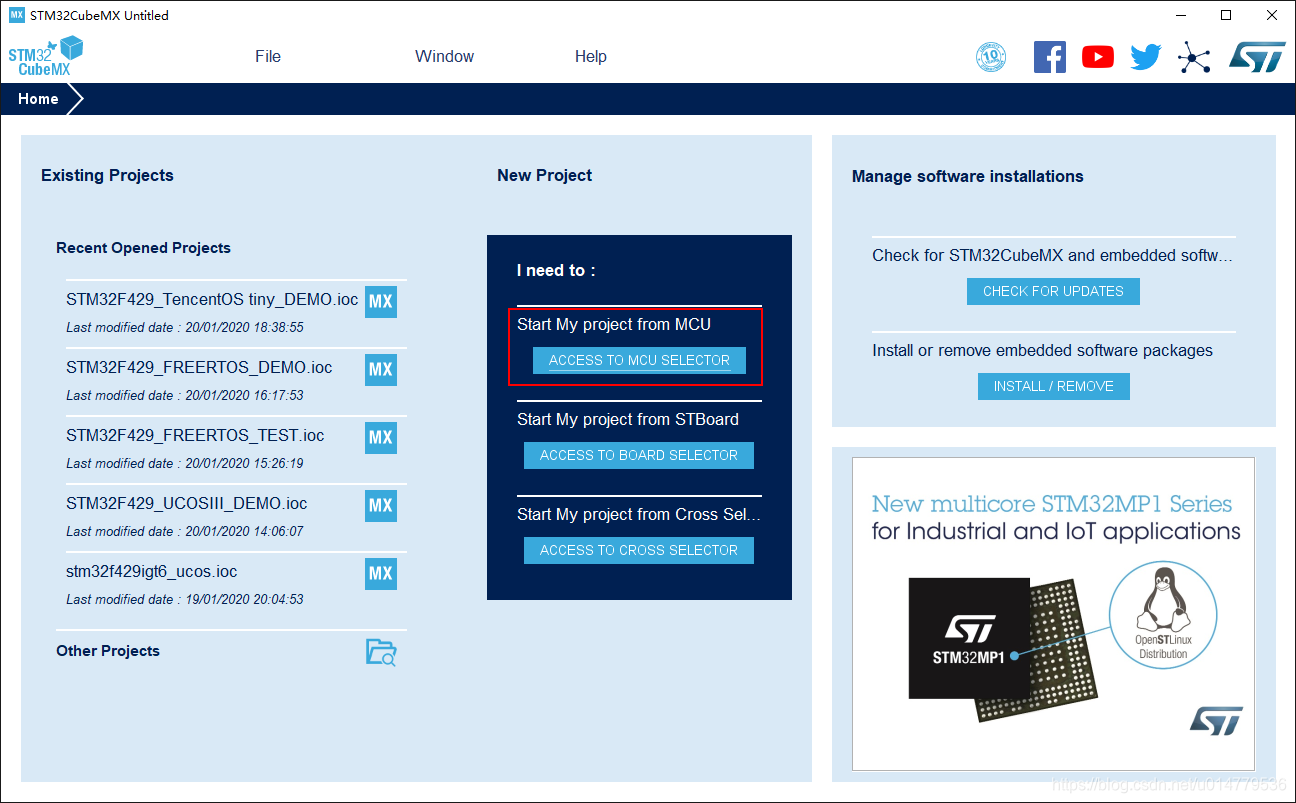This screenshot has height=803, width=1296.
Task: Click 'Install or remove embedded software packages' text
Action: click(x=1042, y=351)
